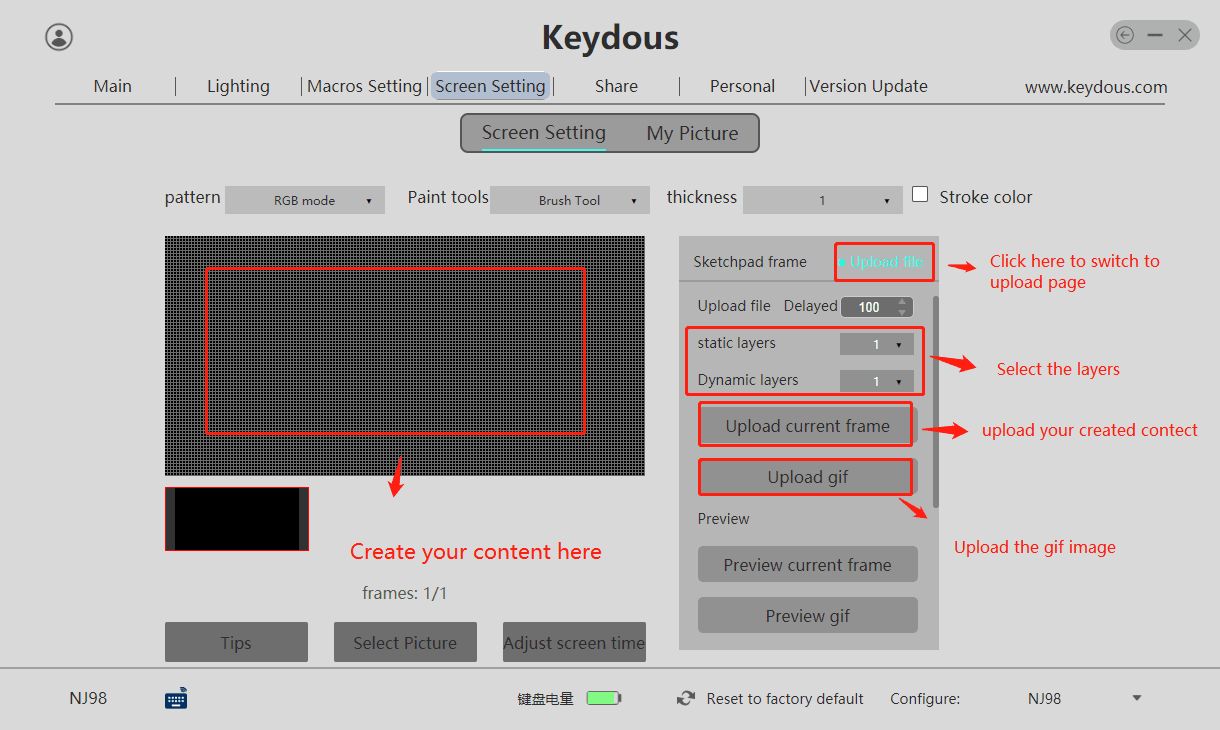Click the Upload gif button
1220x730 pixels.
(807, 477)
